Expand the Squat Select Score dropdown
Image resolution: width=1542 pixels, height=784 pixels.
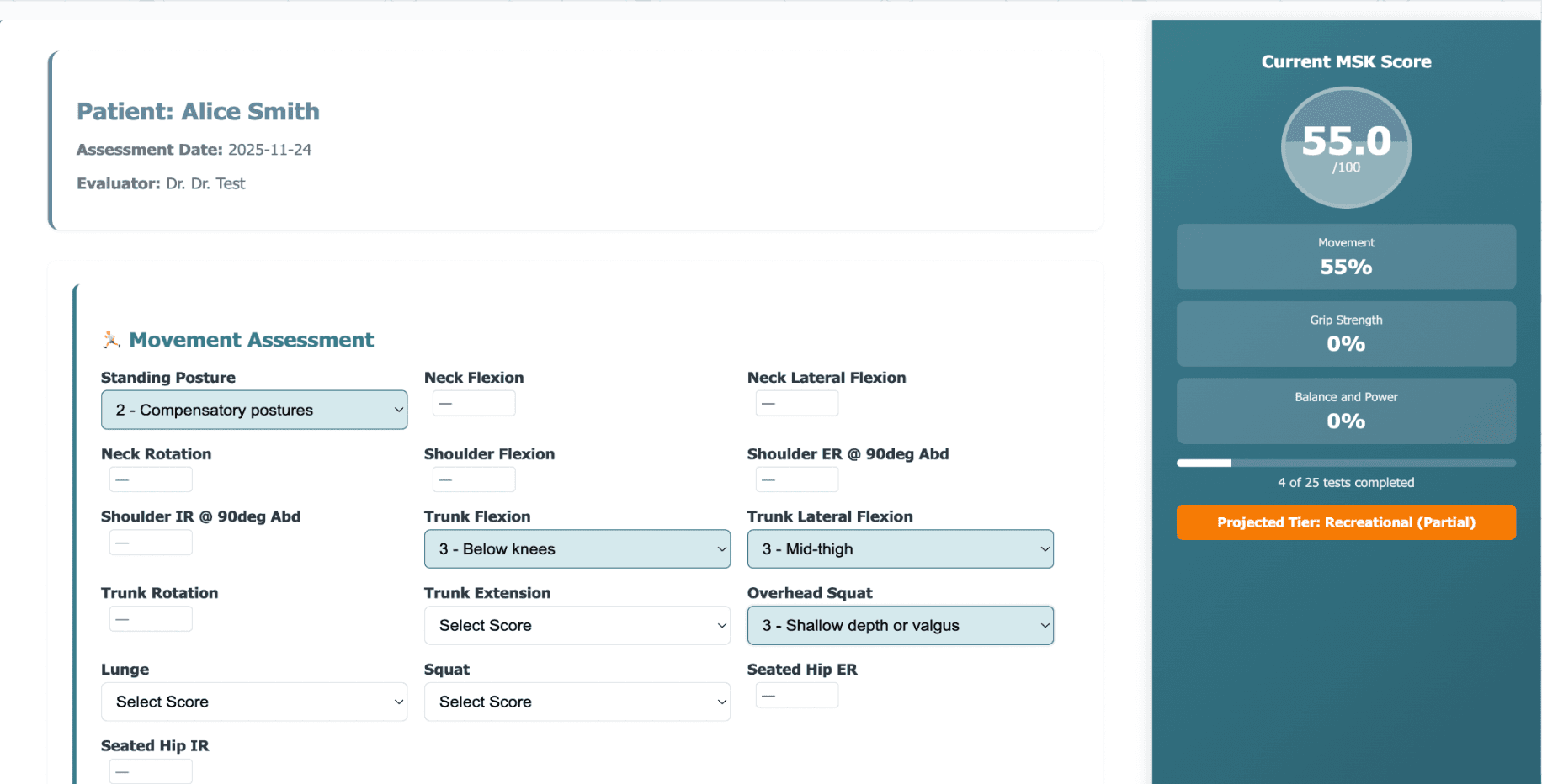[577, 702]
